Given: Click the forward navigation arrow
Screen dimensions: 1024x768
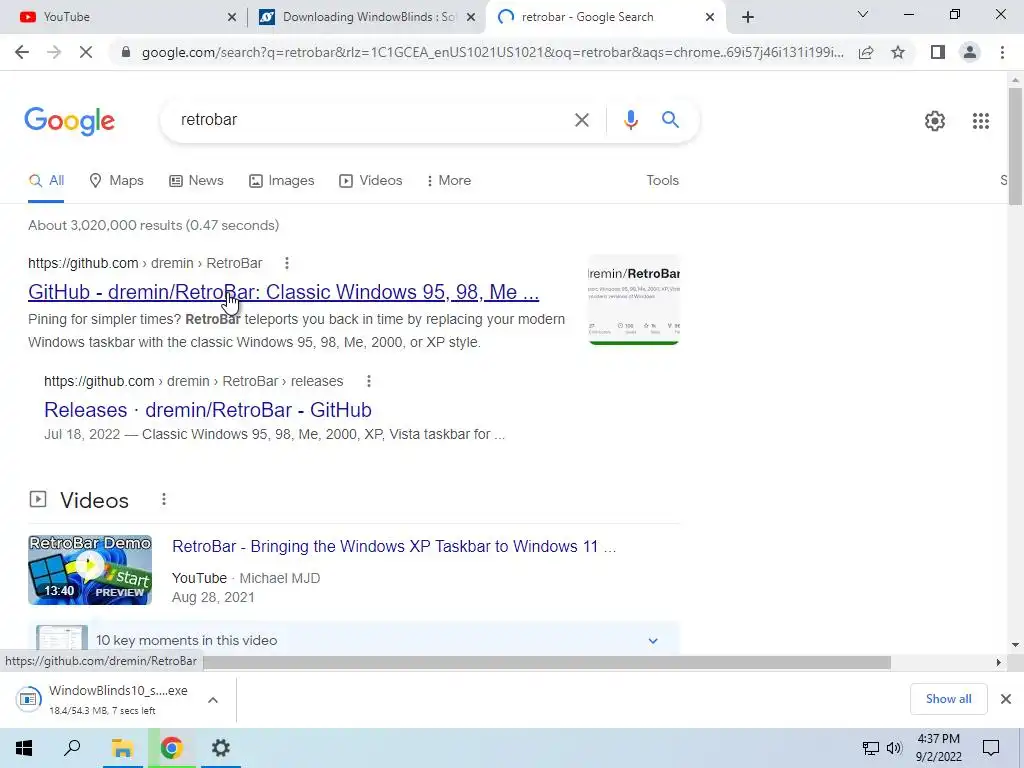Looking at the screenshot, I should coord(54,52).
